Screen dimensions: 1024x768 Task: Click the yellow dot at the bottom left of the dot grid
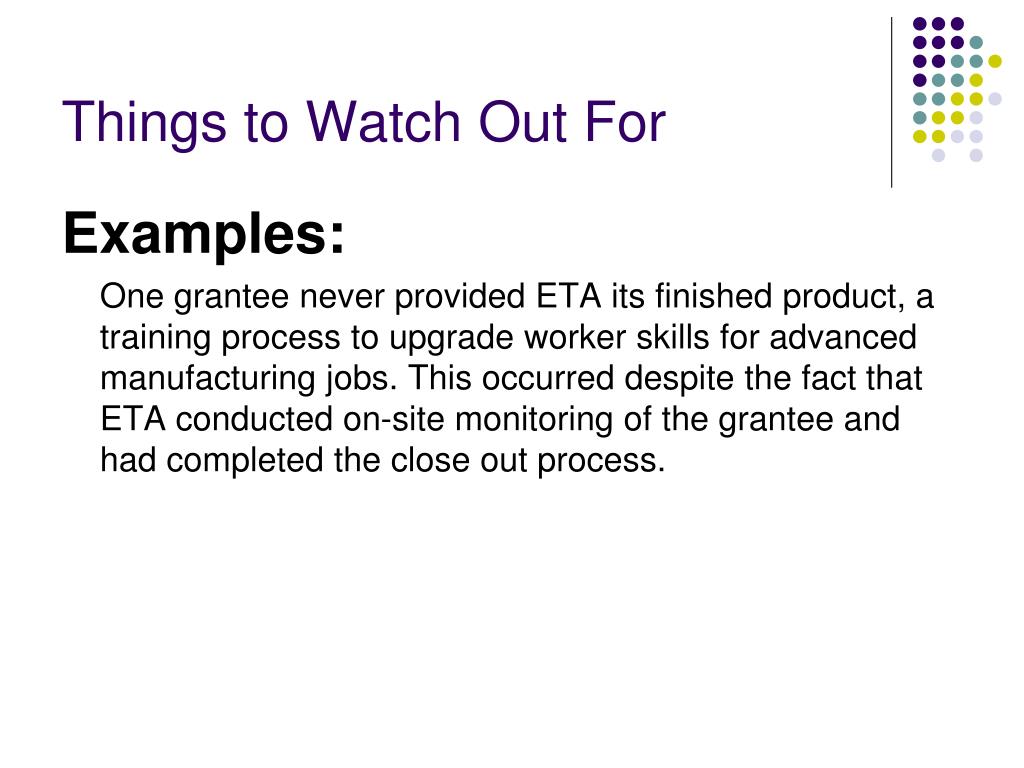click(x=920, y=136)
